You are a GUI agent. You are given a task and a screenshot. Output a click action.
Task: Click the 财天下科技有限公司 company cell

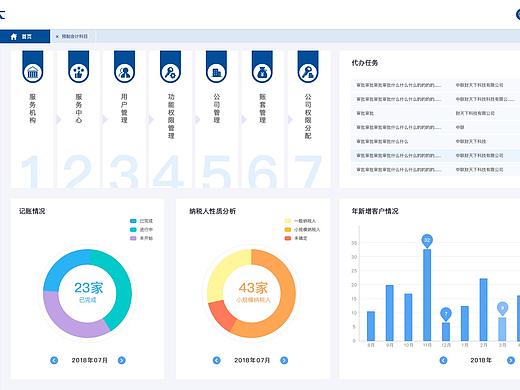475,113
